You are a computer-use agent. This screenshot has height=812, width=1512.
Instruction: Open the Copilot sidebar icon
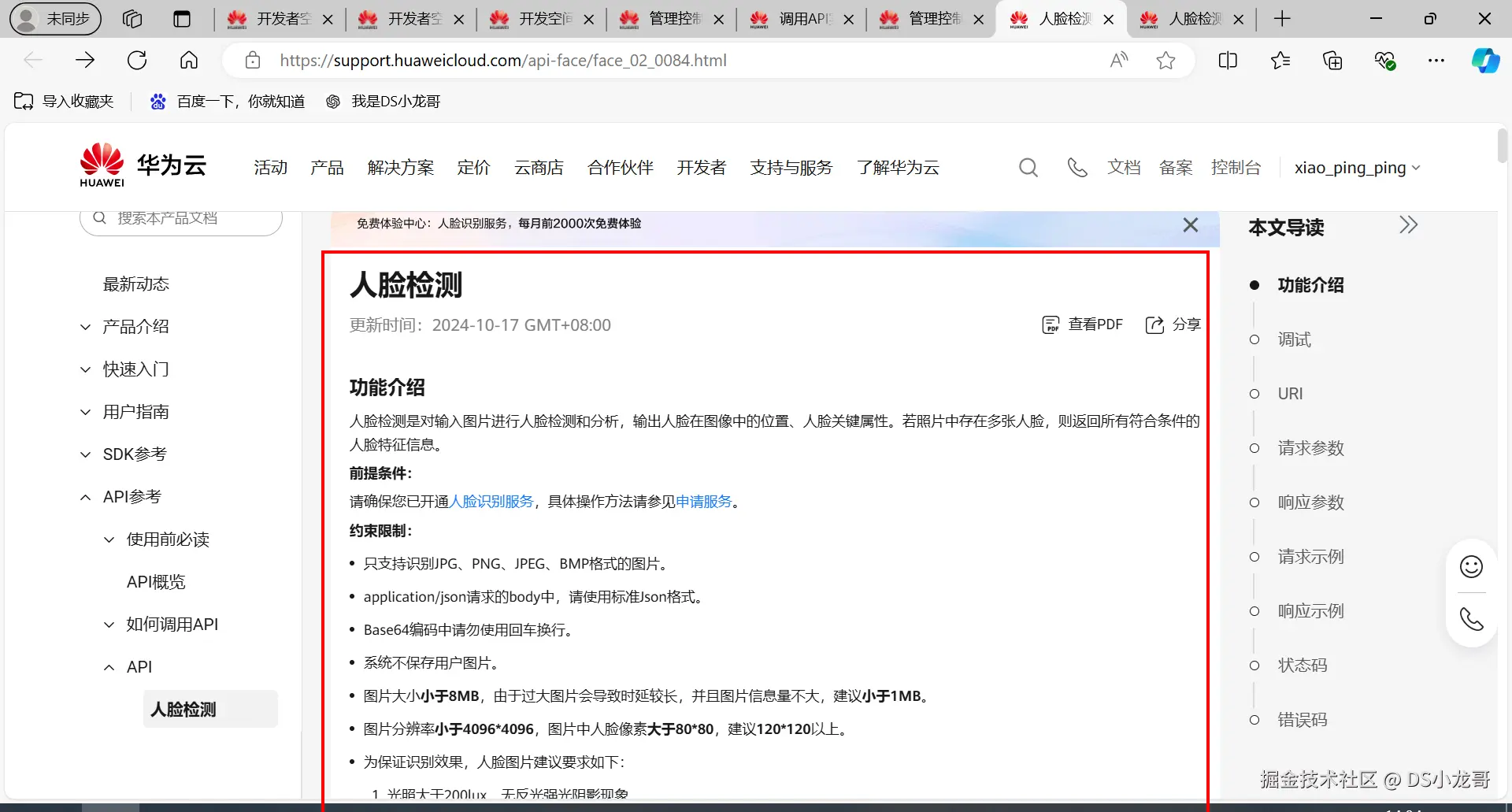[x=1486, y=61]
